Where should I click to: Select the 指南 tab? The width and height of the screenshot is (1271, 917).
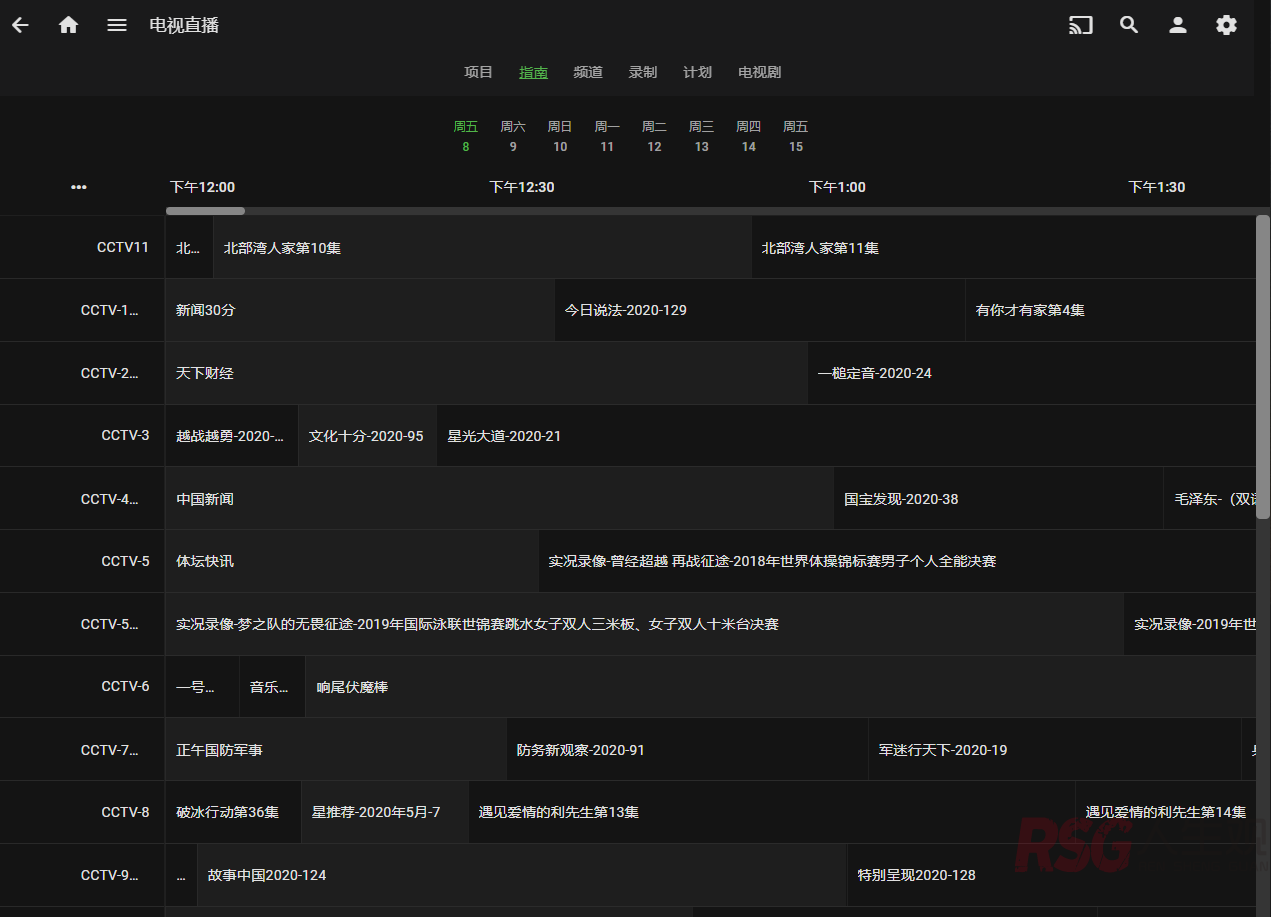tap(533, 72)
